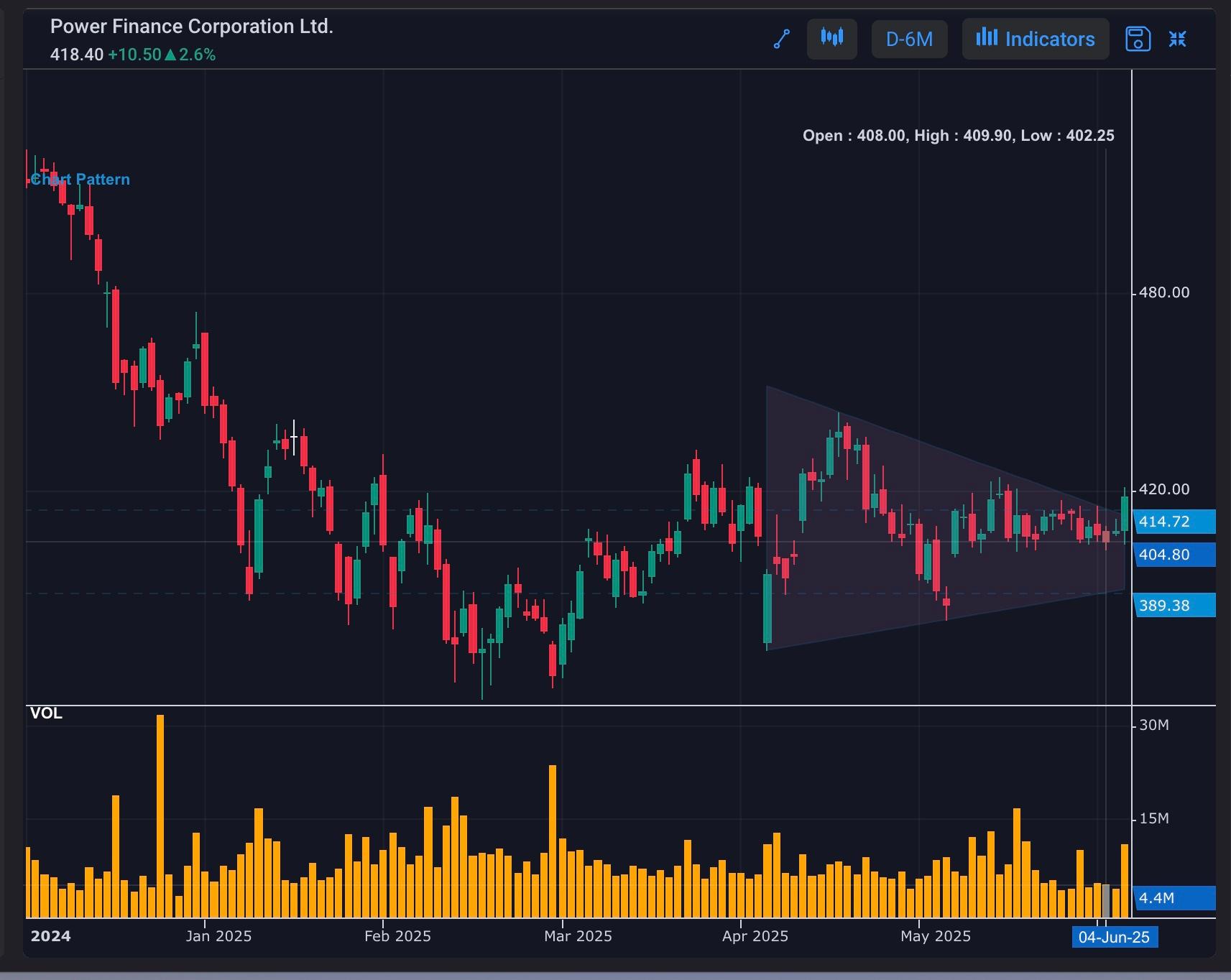Open the D-6M timeframe dropdown
The image size is (1231, 980).
coord(909,39)
